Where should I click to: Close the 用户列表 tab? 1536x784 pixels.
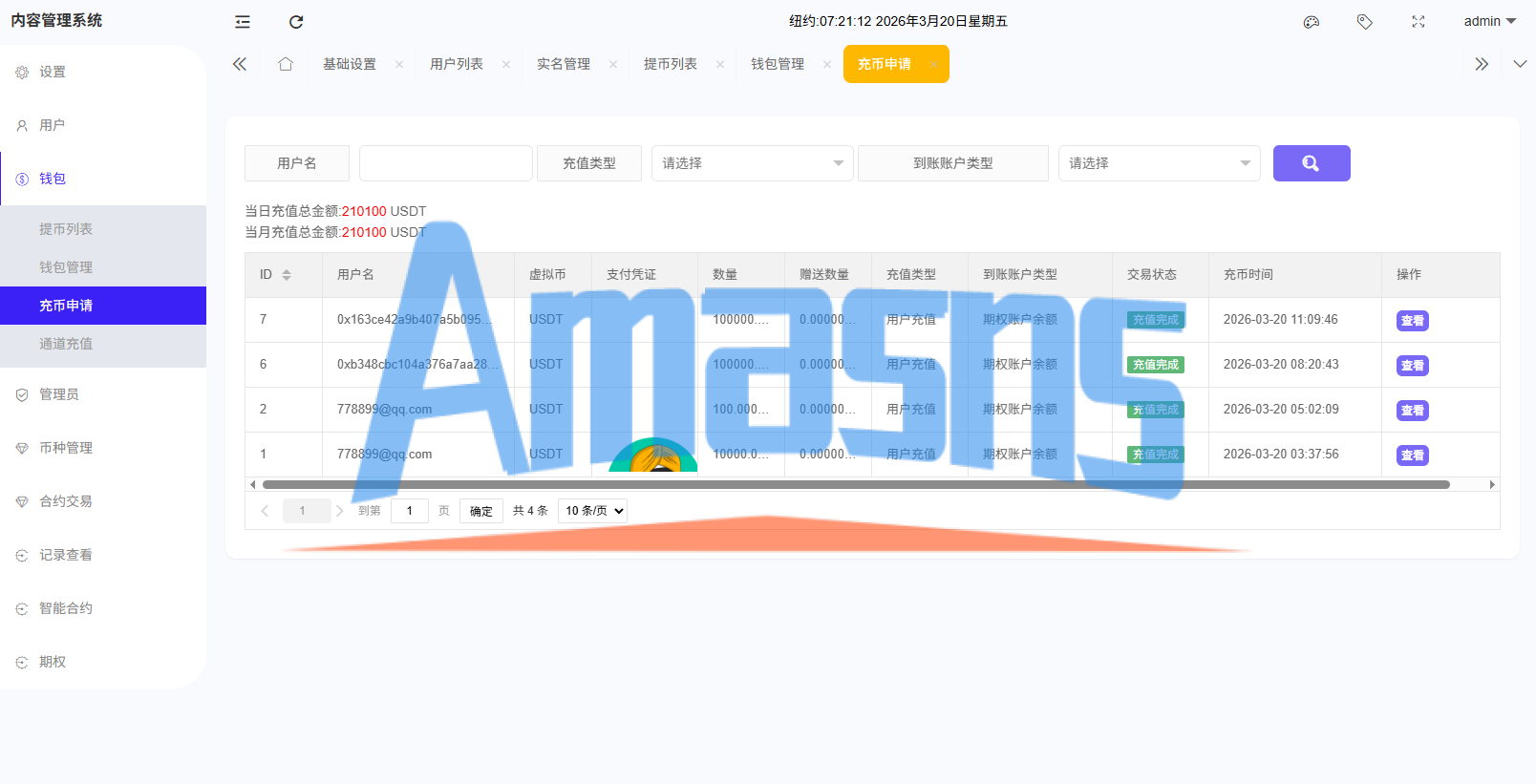[506, 64]
